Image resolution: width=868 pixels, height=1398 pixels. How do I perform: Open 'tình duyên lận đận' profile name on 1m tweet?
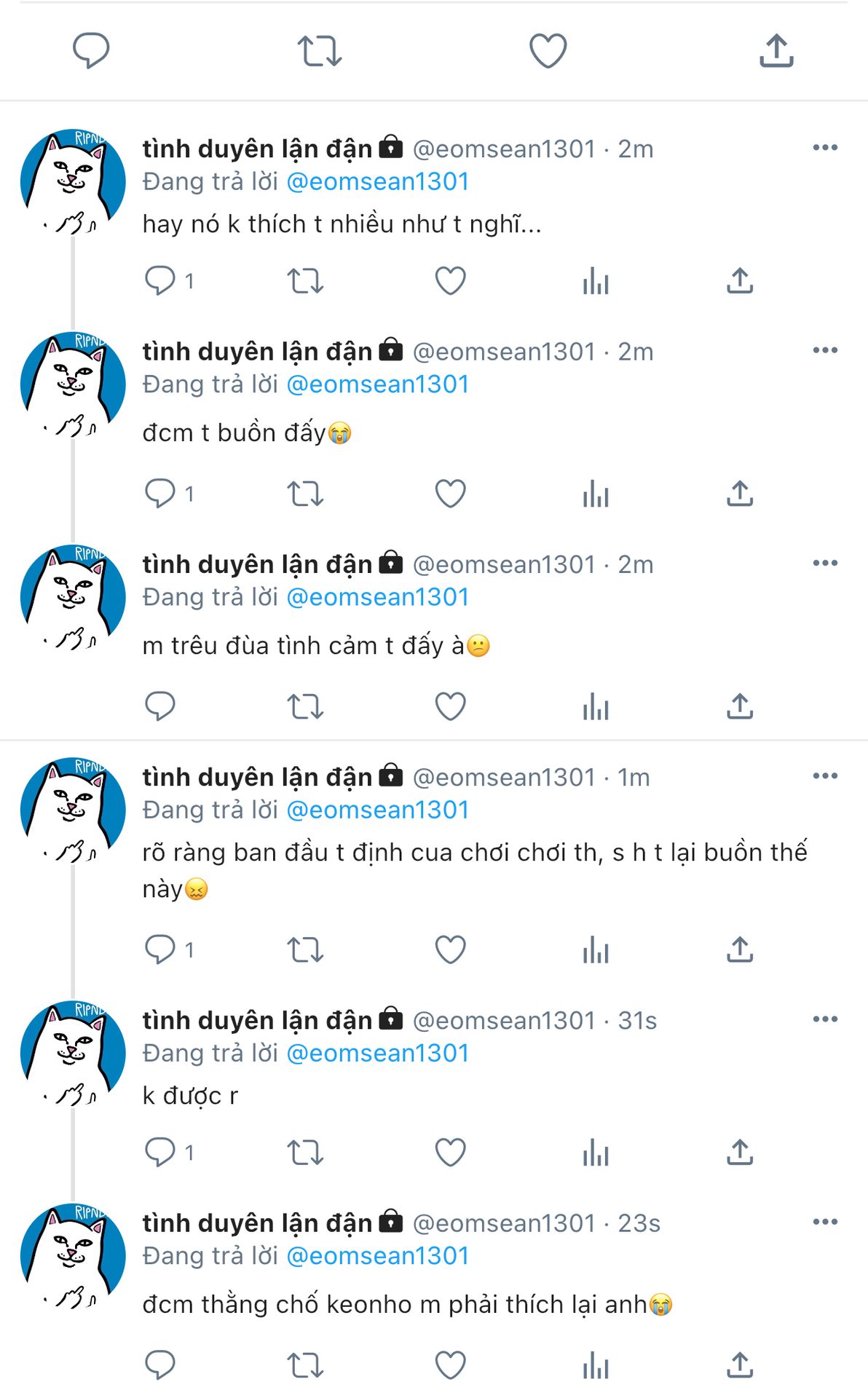click(257, 777)
